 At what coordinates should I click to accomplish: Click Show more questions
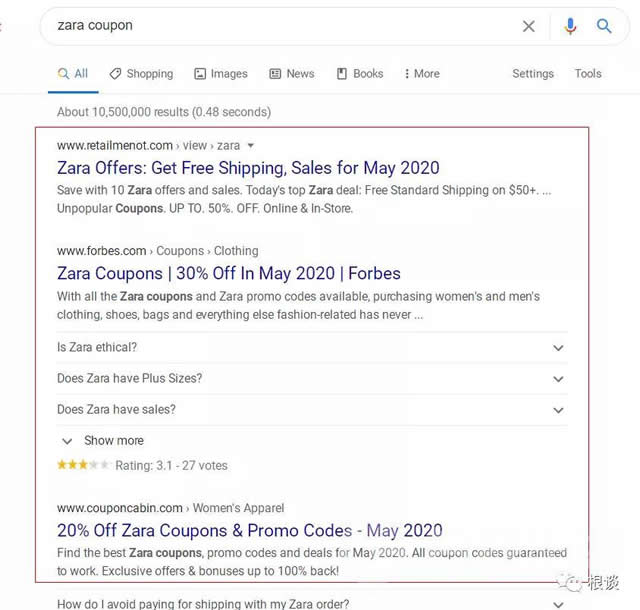pos(102,441)
